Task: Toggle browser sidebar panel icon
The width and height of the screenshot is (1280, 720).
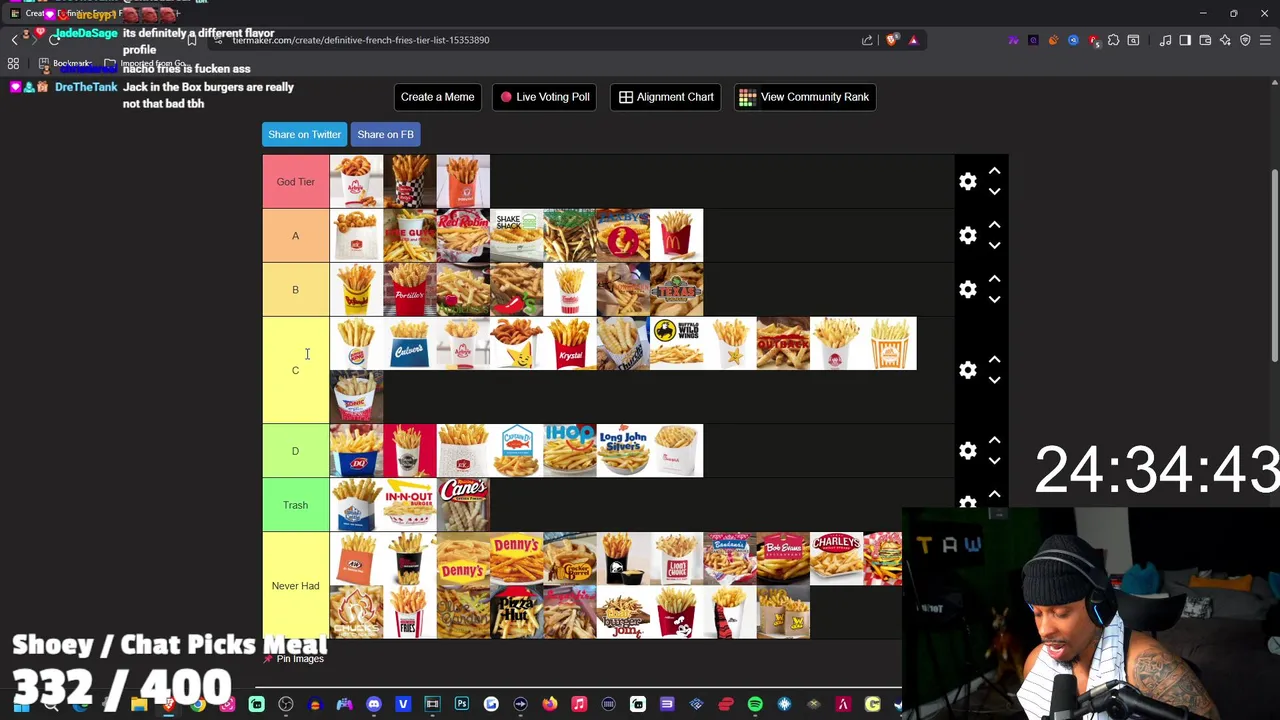Action: (x=1185, y=40)
